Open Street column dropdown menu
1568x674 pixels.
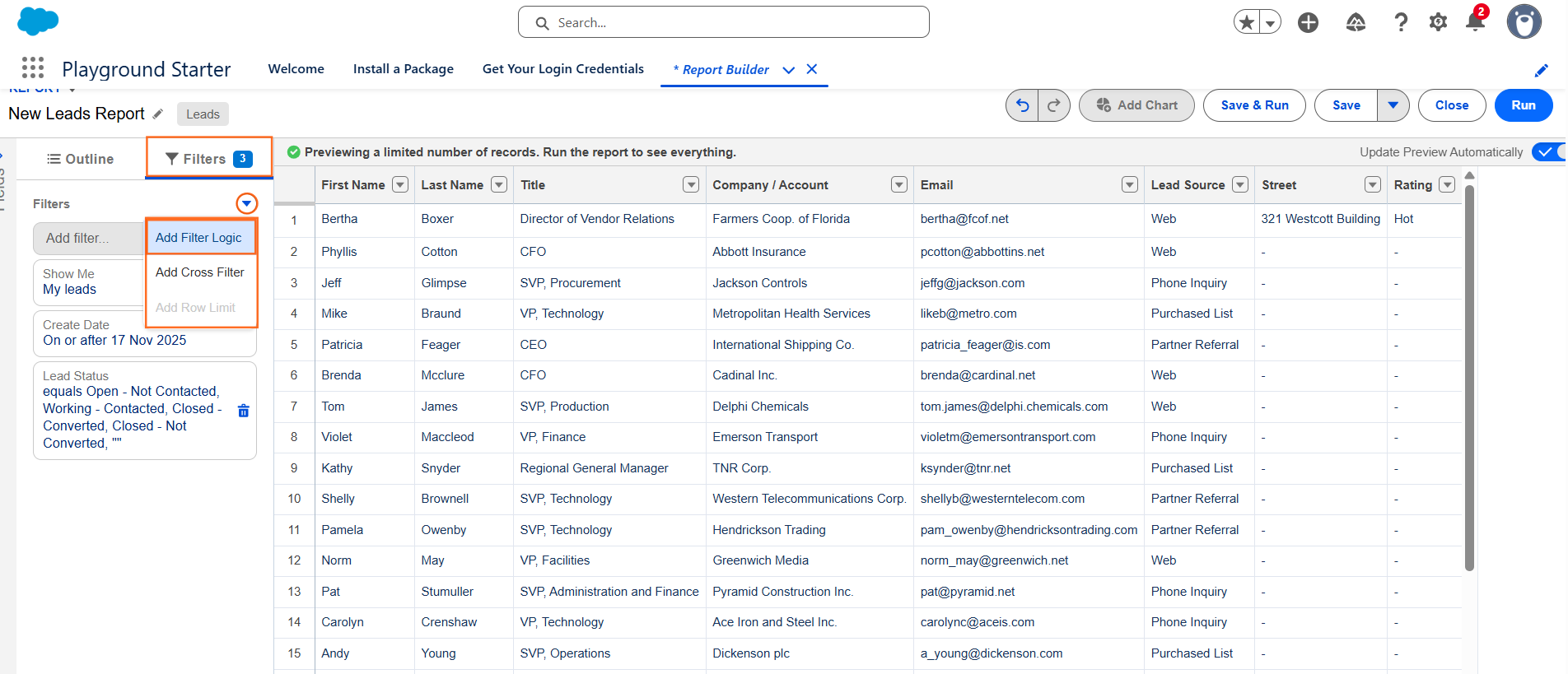[x=1373, y=184]
